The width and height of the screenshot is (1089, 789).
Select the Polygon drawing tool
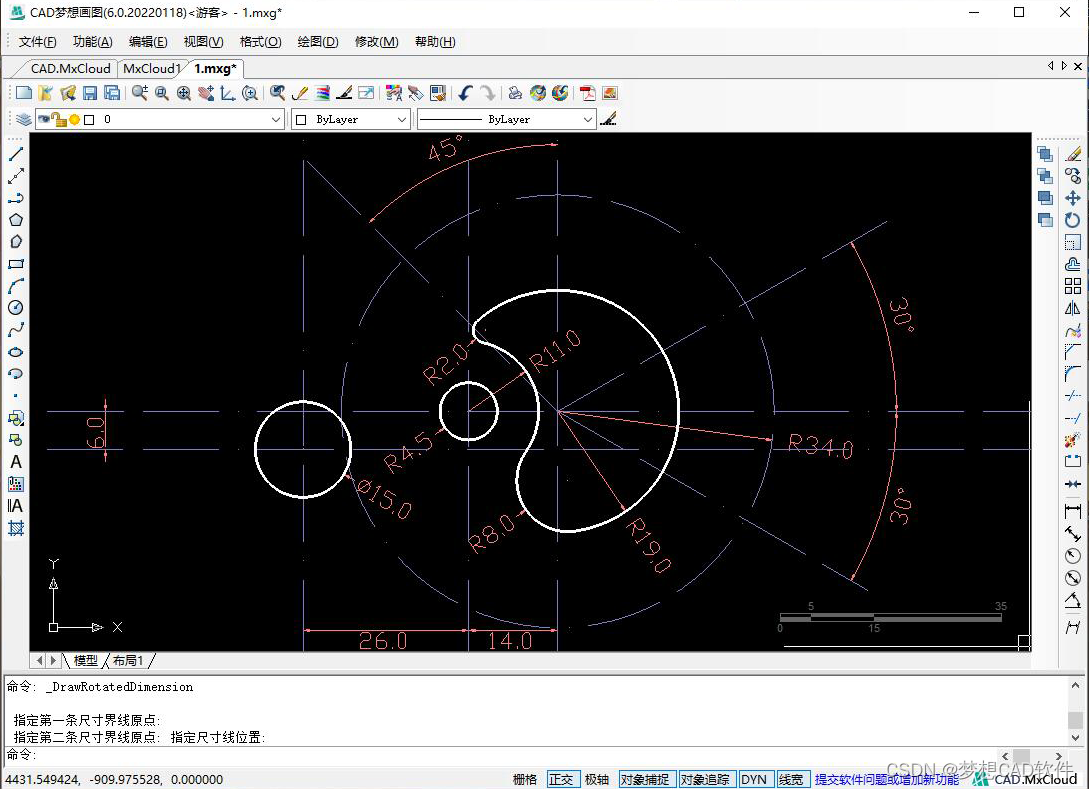click(16, 220)
